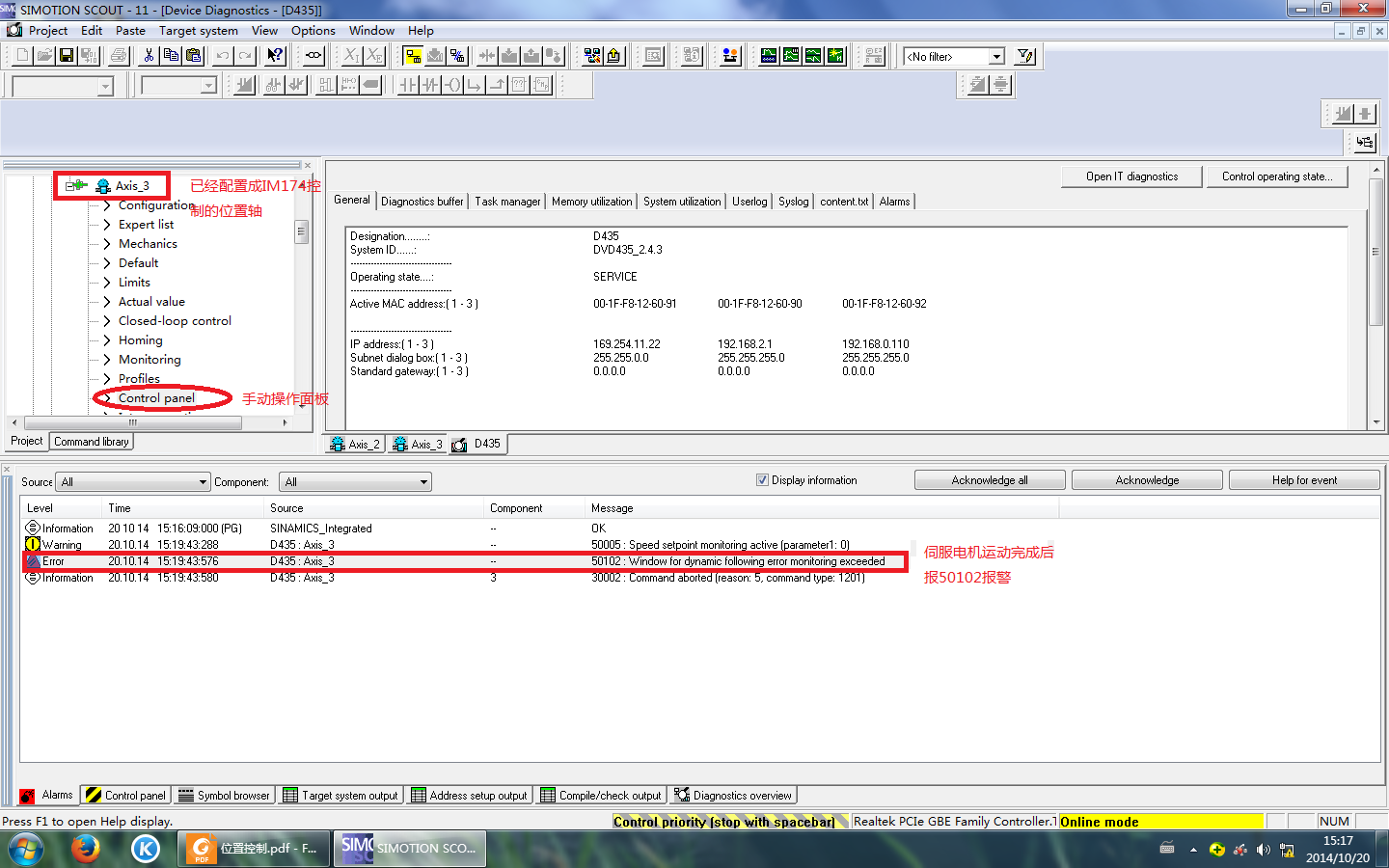The width and height of the screenshot is (1389, 868).
Task: Click the Help for event button
Action: point(1304,480)
